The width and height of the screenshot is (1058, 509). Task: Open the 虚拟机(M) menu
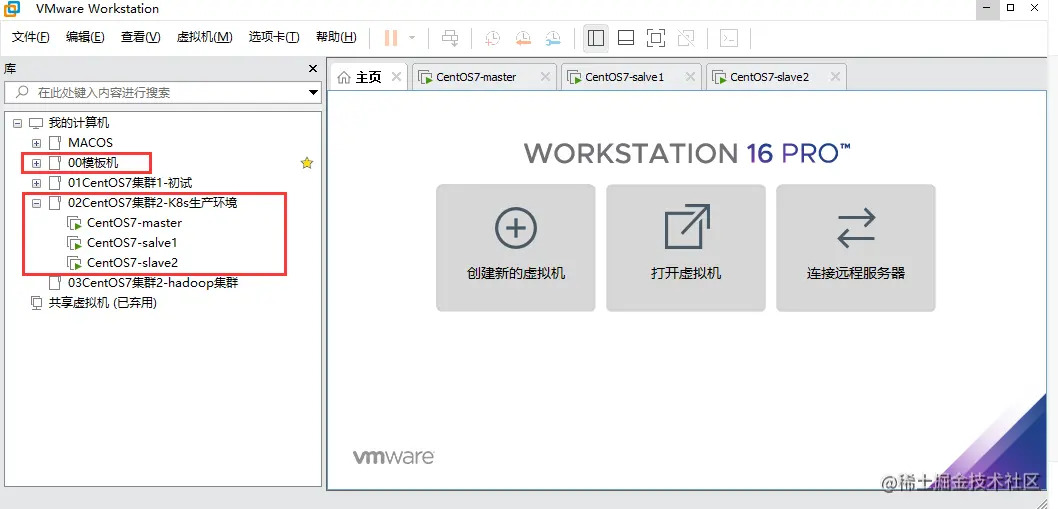point(204,37)
